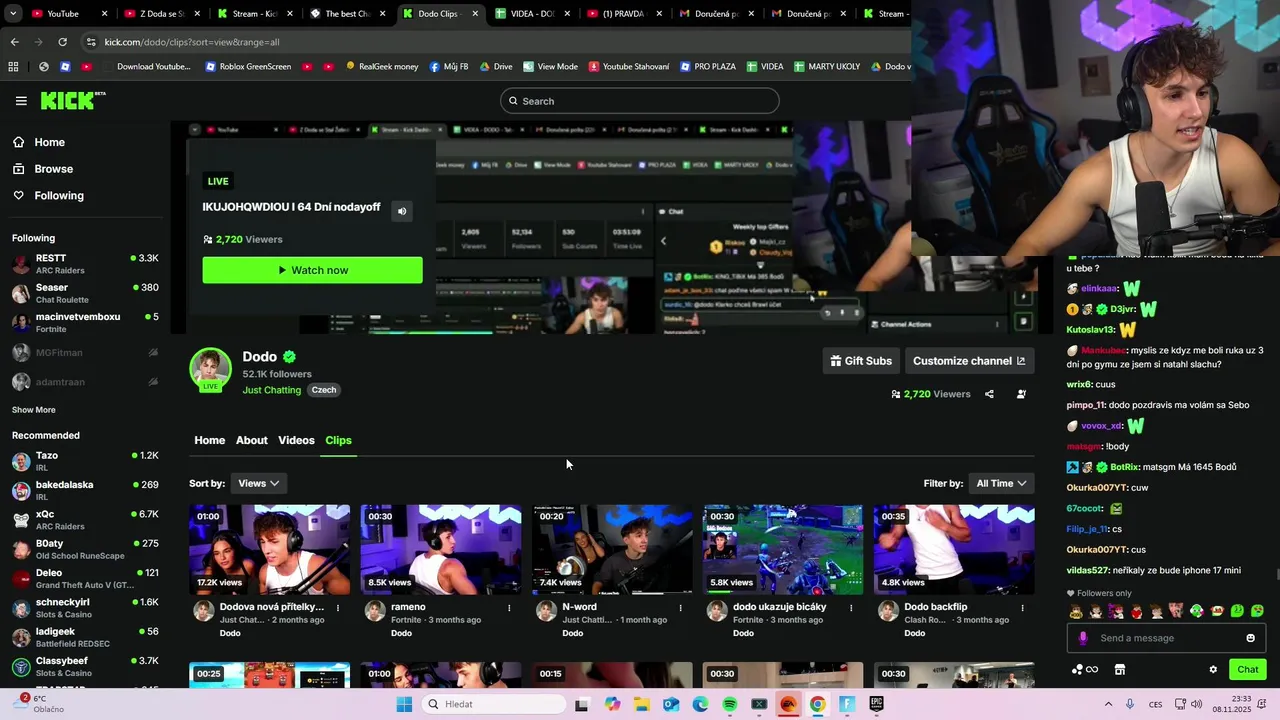Play the 'rameno' clip thumbnail
Screen dimensions: 1280x720
pos(441,550)
